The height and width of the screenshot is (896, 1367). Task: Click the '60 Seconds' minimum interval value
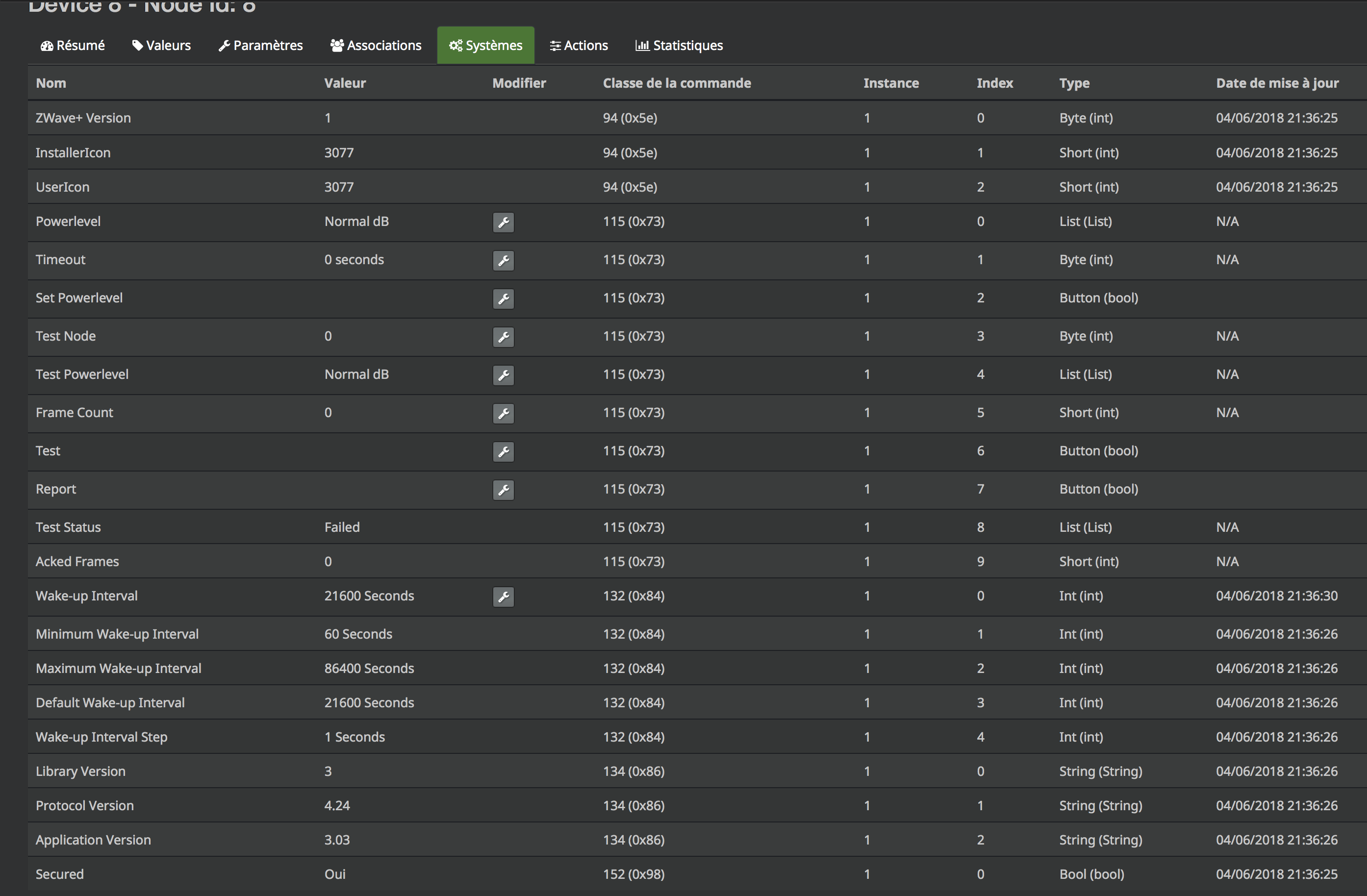tap(358, 634)
